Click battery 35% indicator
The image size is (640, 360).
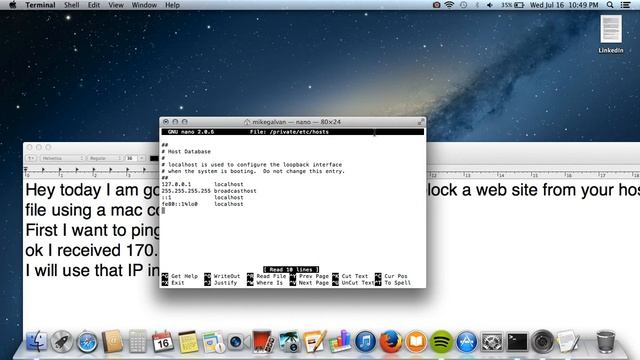(x=513, y=5)
